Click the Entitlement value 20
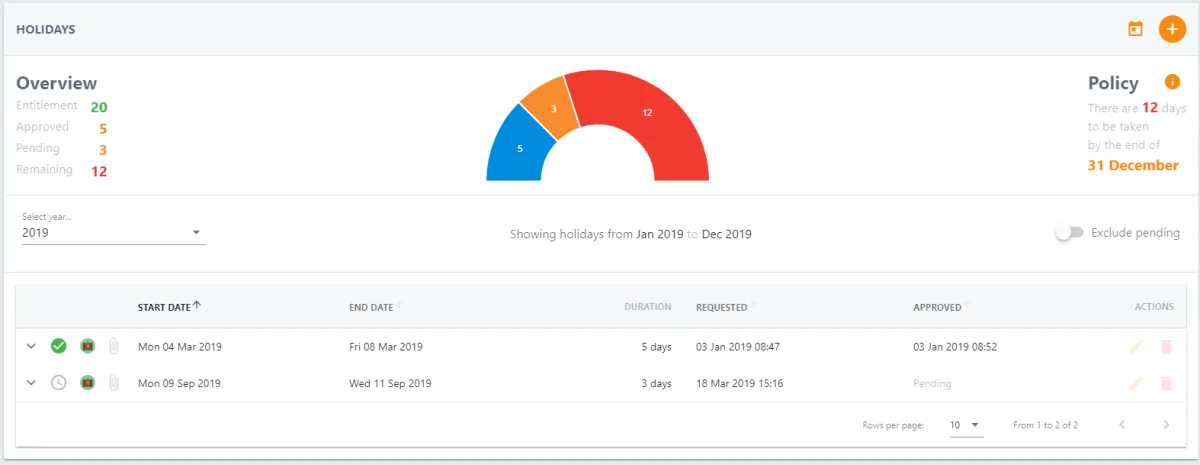Screen dimensions: 1200x465 (99, 107)
